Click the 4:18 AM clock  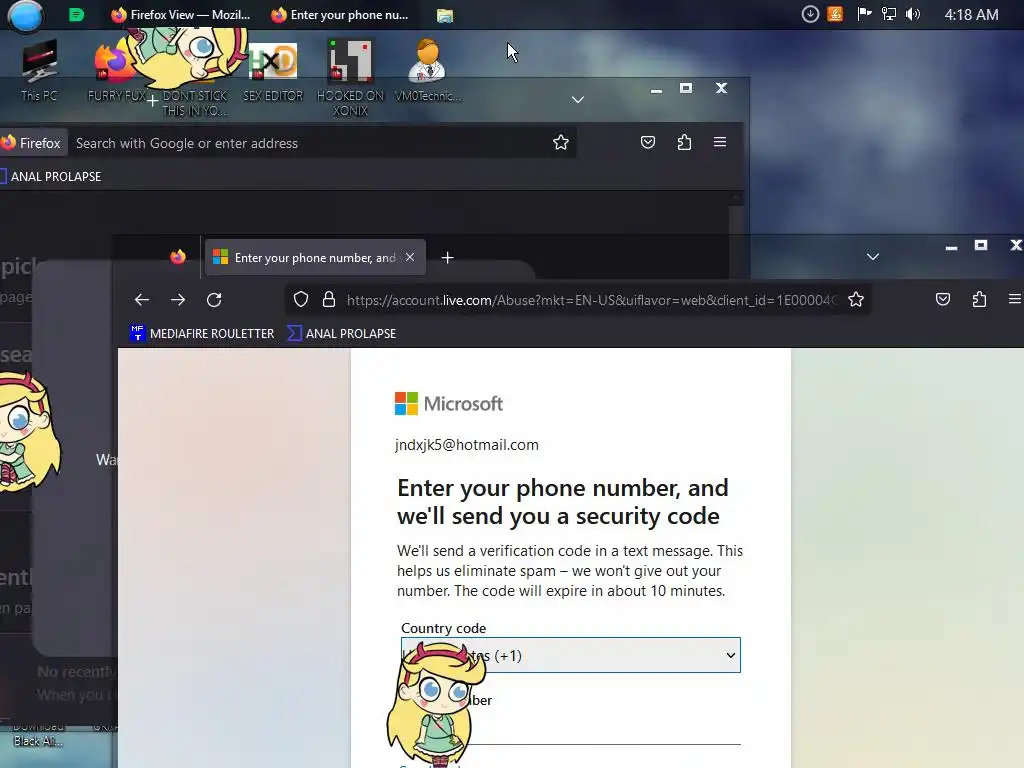tap(971, 14)
